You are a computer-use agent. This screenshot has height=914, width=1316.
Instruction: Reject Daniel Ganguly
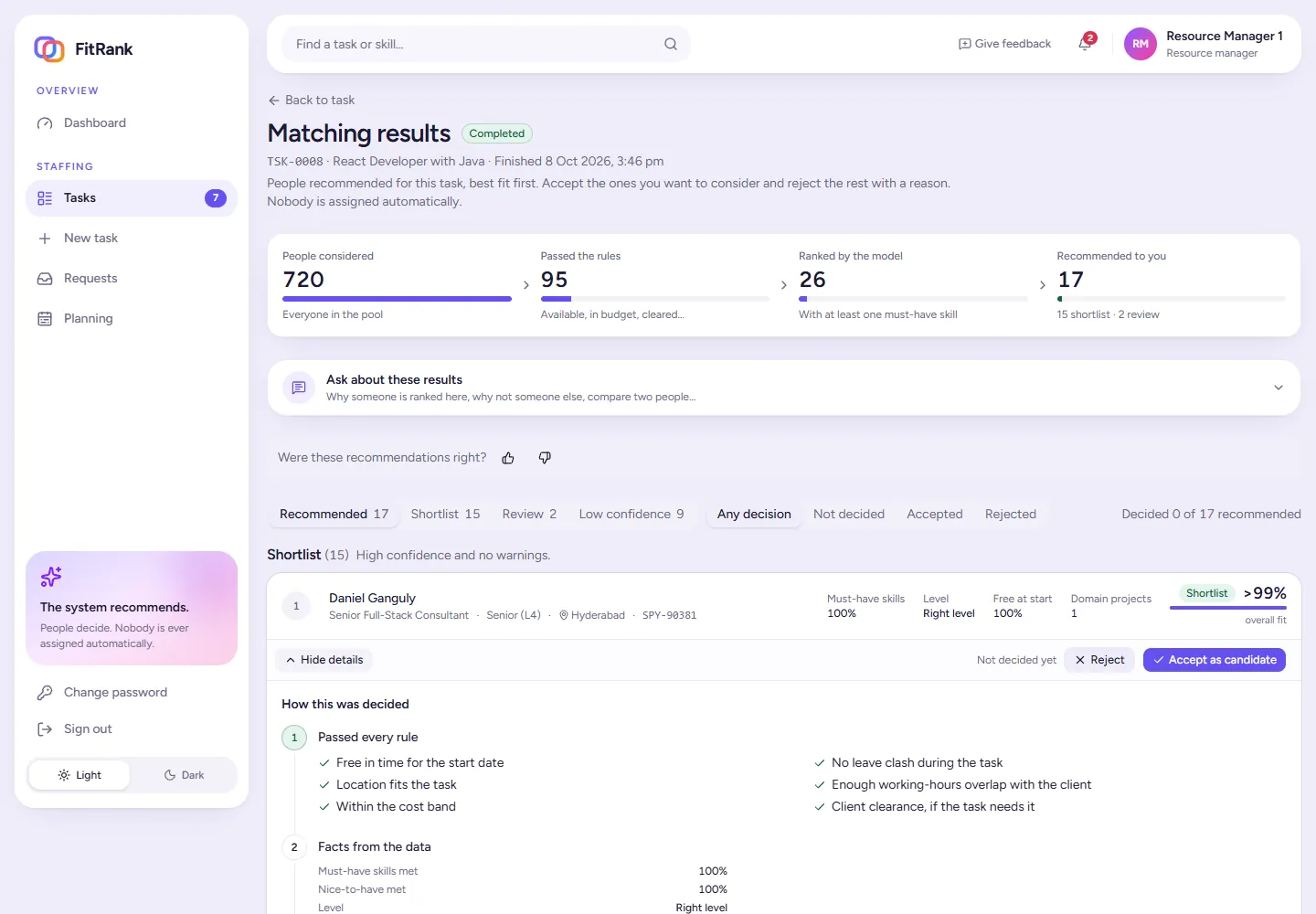click(x=1099, y=660)
